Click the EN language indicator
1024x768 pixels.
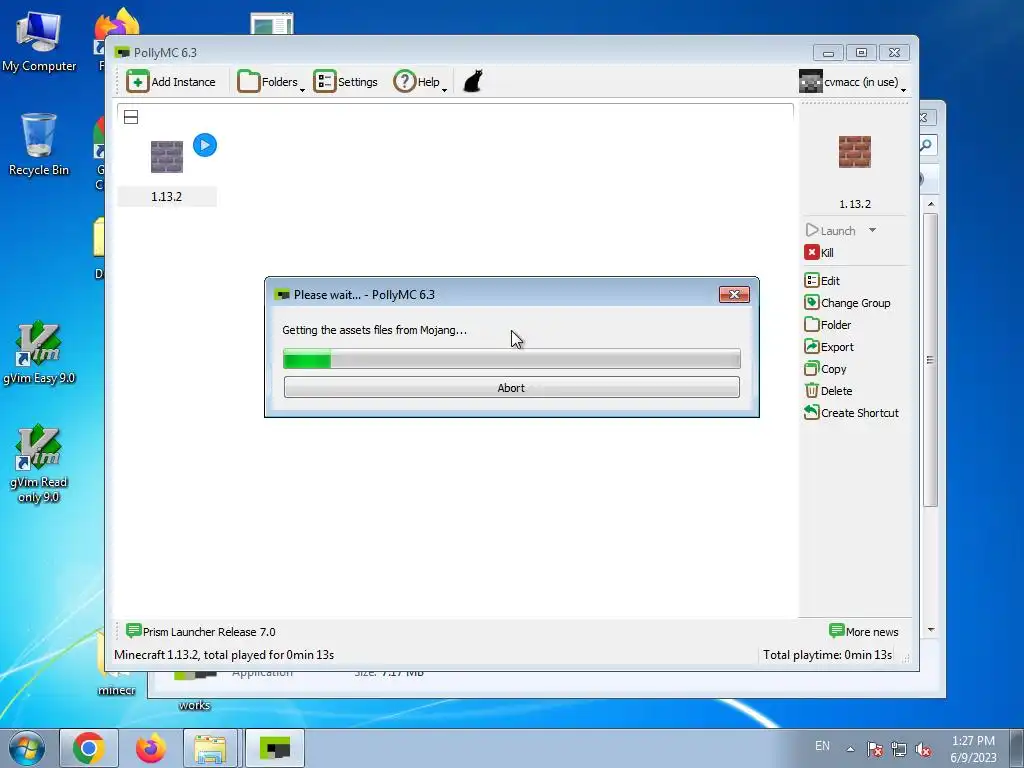(822, 746)
